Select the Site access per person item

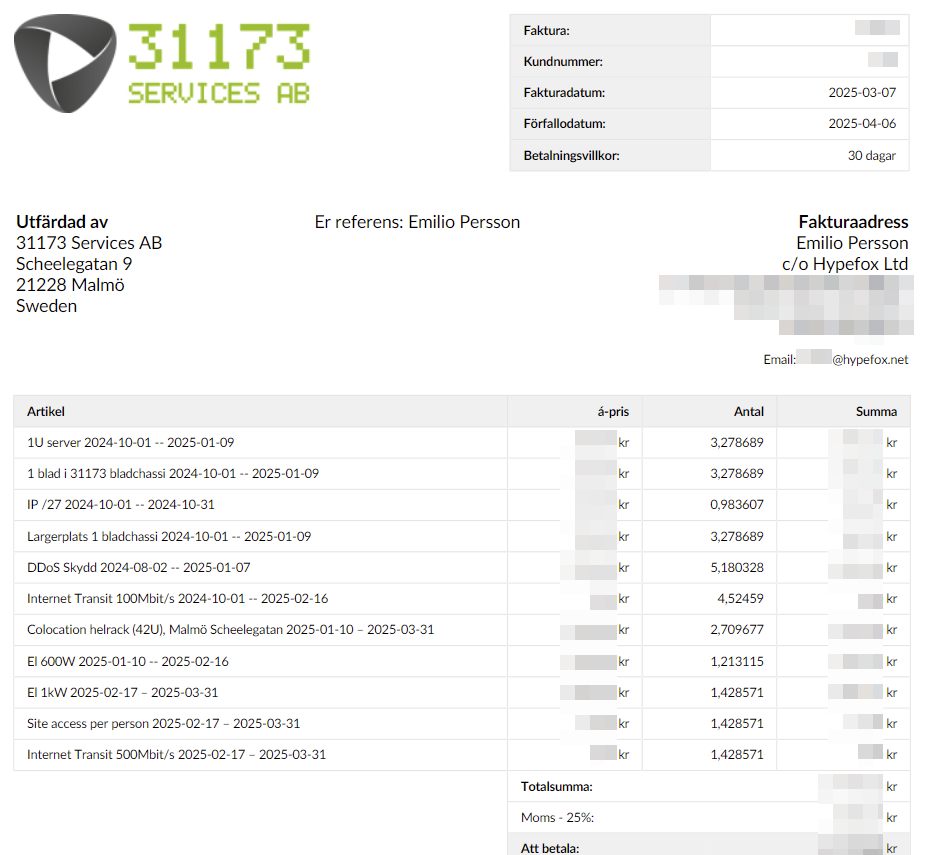coord(163,723)
